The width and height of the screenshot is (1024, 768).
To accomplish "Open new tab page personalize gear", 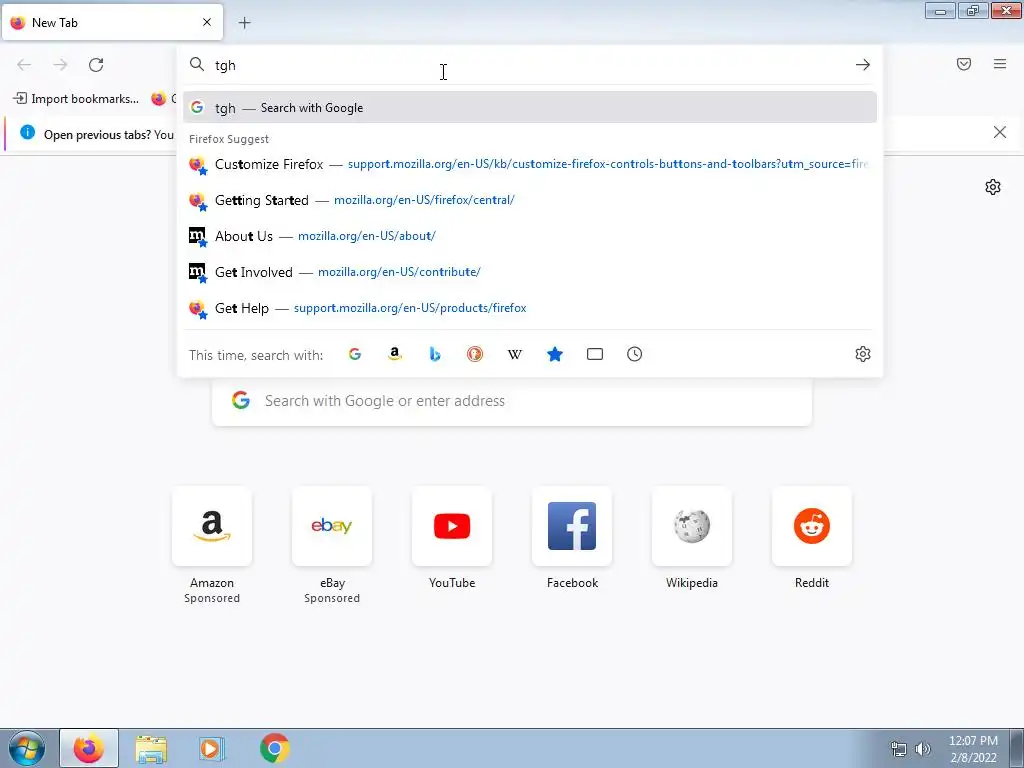I will click(x=993, y=187).
